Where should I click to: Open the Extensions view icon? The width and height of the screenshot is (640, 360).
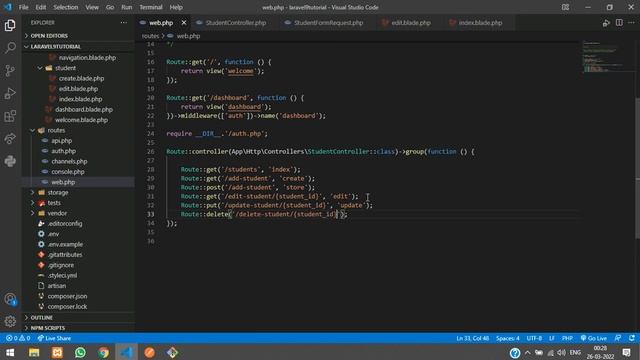point(10,116)
